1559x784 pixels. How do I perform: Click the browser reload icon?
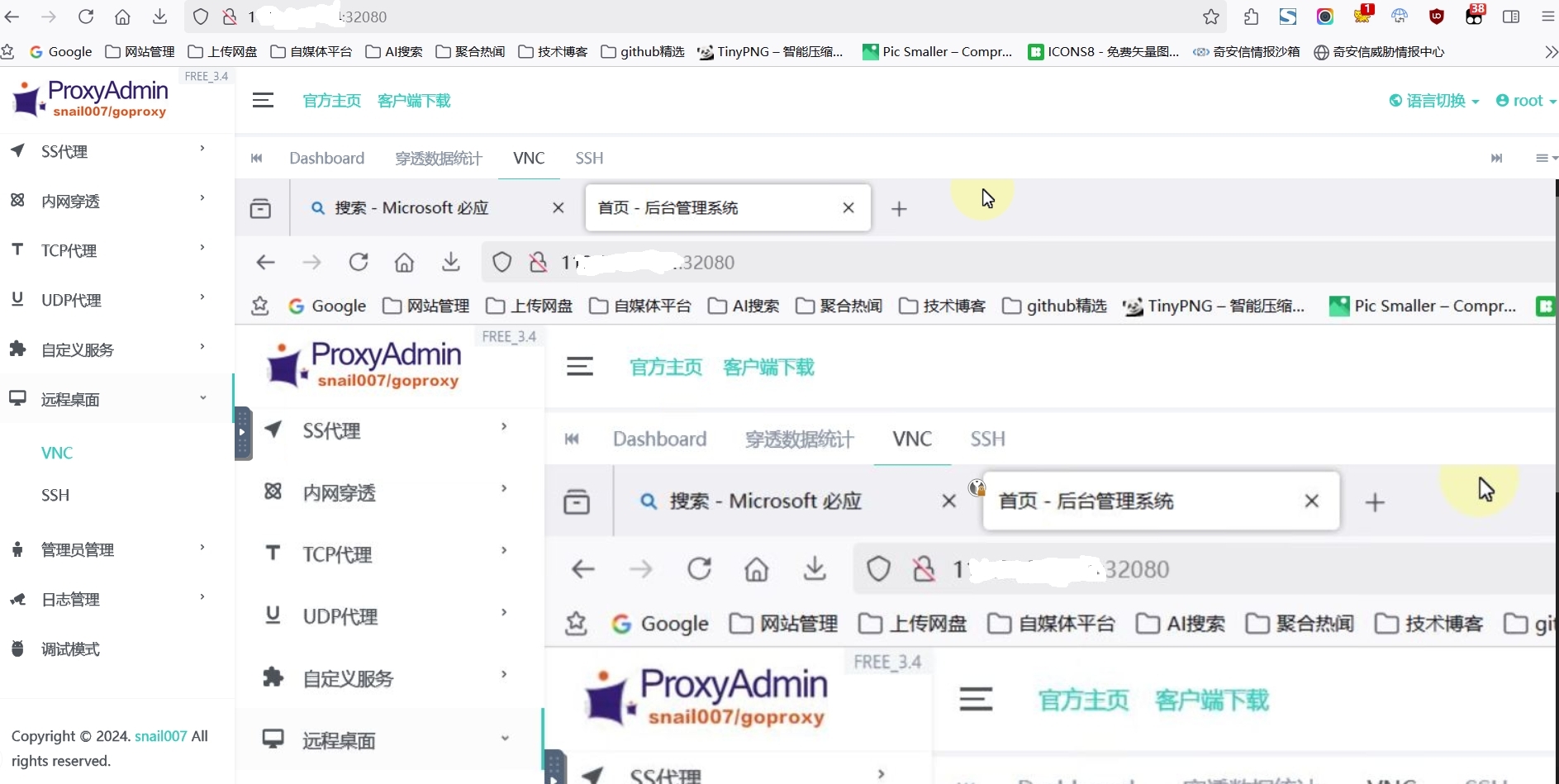[86, 17]
